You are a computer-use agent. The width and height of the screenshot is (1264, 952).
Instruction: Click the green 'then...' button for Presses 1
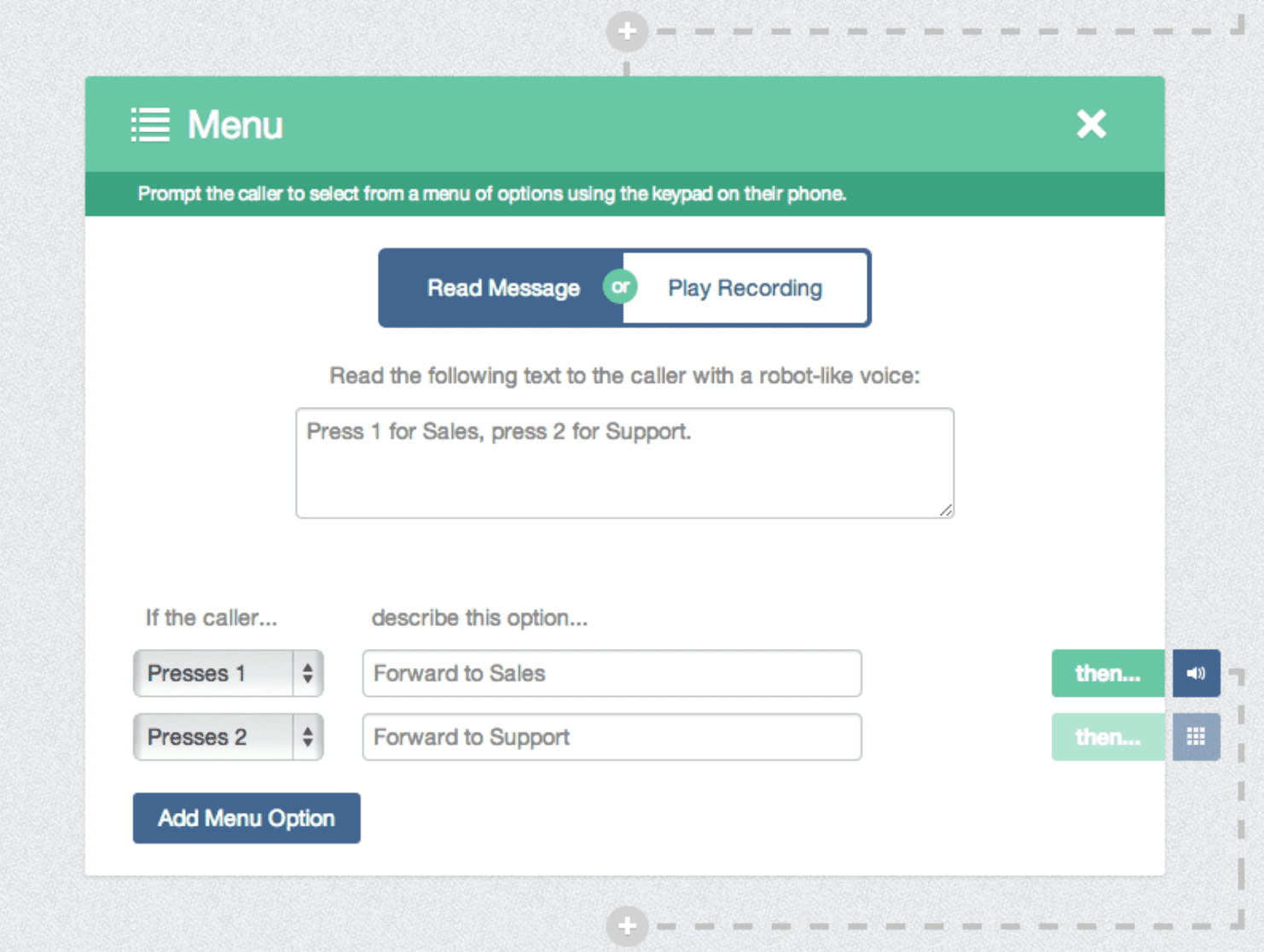[1107, 673]
